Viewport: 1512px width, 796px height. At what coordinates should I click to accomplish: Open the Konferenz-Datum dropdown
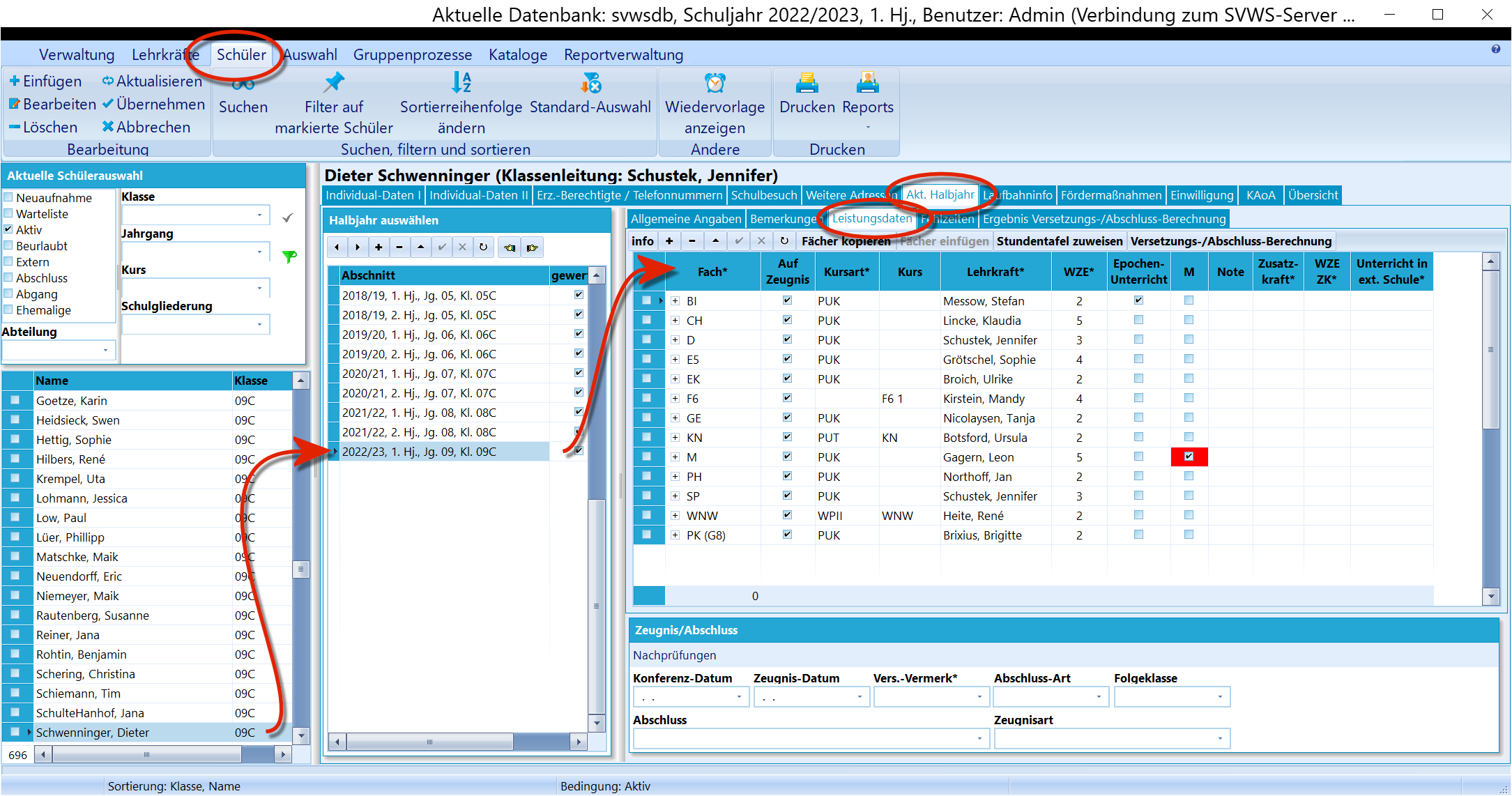(x=739, y=697)
